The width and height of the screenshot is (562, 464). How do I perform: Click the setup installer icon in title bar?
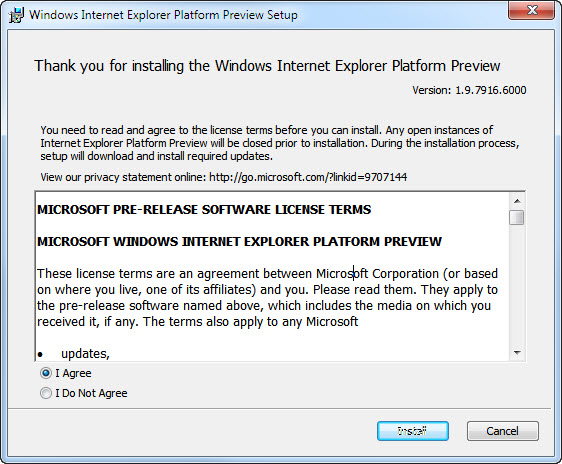16,15
